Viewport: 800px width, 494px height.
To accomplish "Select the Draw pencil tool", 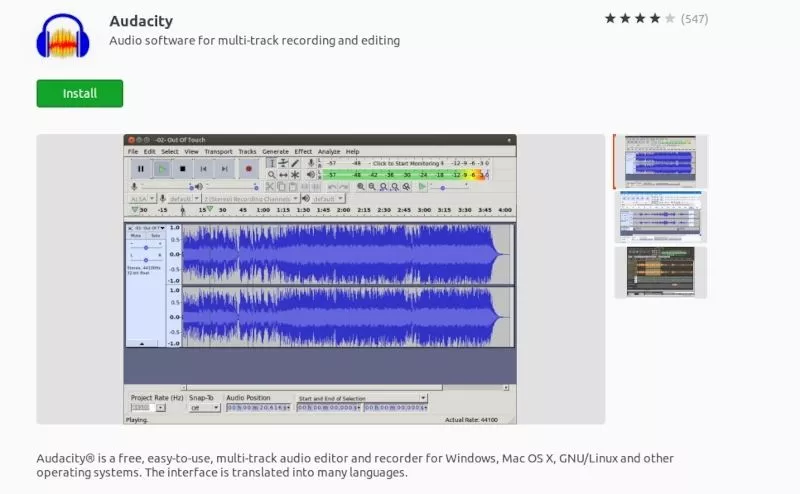I will [x=295, y=163].
